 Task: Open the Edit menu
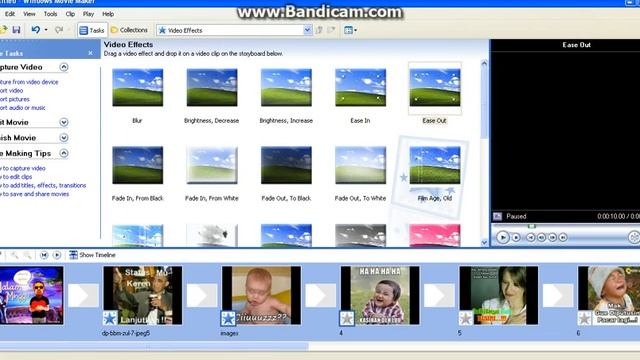tap(10, 14)
